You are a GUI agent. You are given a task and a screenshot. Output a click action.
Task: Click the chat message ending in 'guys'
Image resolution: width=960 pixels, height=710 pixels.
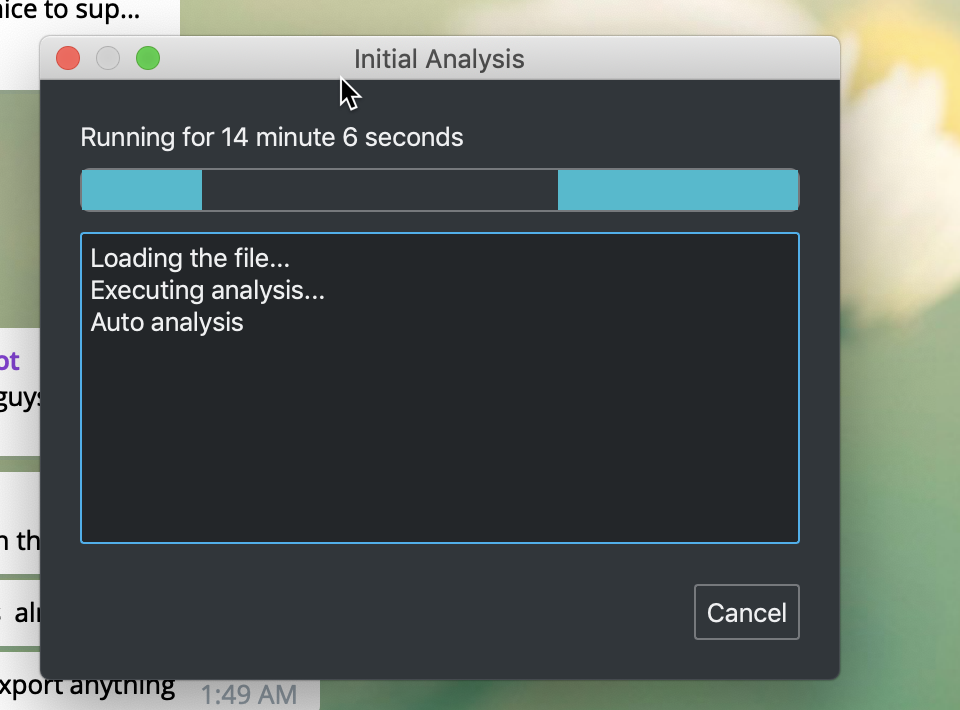tap(18, 397)
